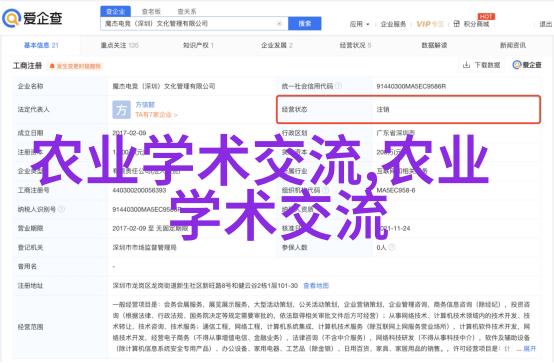
Task: Switch to 新闻资讯 tab
Action: 513,45
